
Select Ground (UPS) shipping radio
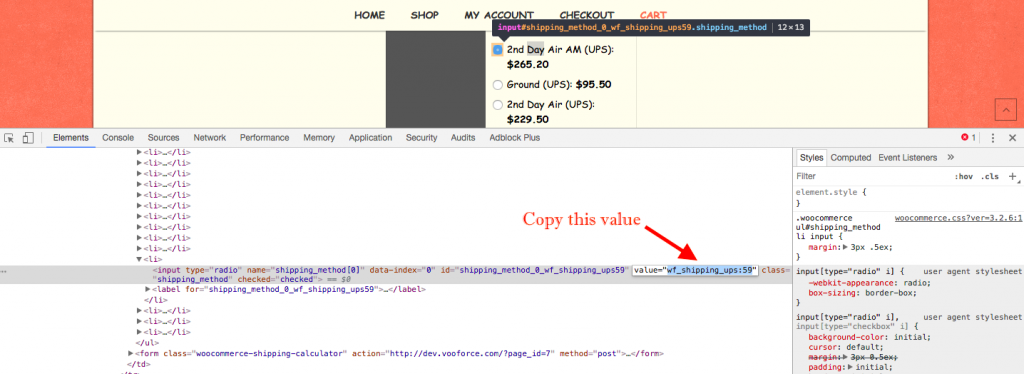pos(498,85)
